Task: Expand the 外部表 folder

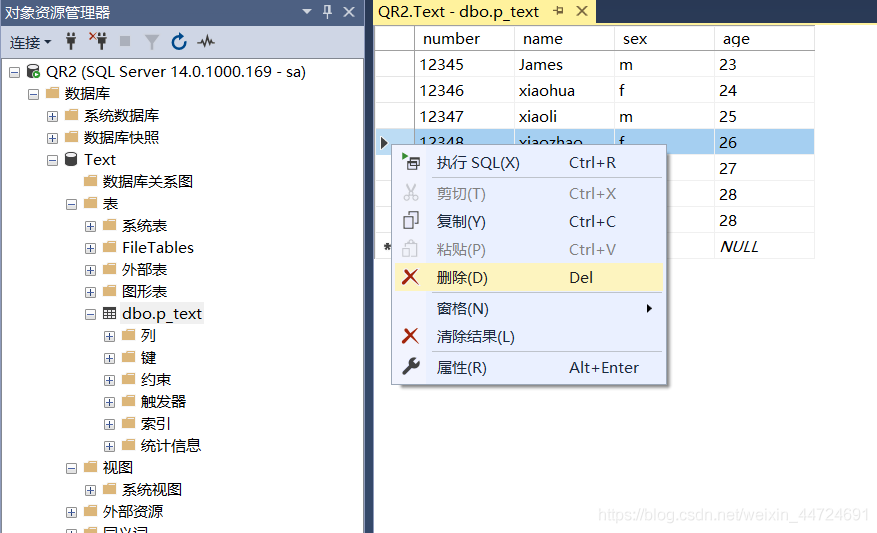Action: 91,270
